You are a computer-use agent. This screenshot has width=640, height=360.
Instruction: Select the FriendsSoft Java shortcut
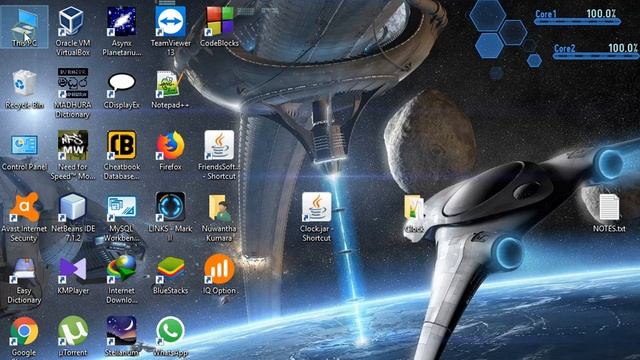click(x=220, y=156)
